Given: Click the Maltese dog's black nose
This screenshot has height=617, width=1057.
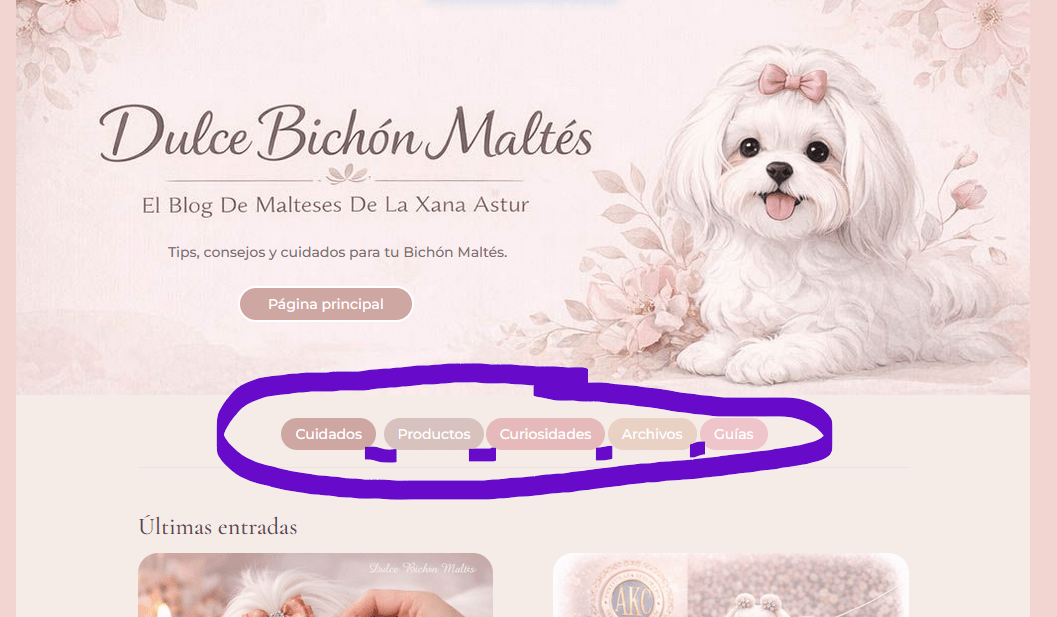Looking at the screenshot, I should (x=779, y=172).
